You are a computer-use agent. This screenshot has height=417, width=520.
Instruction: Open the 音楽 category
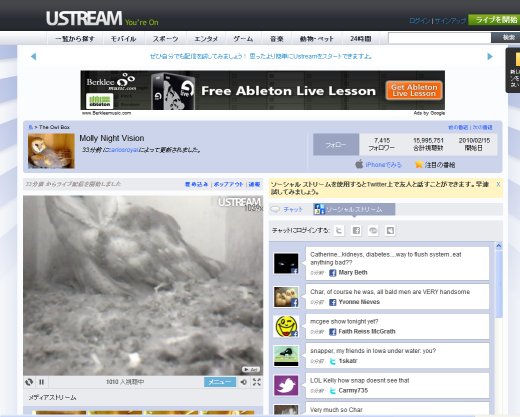coord(277,39)
